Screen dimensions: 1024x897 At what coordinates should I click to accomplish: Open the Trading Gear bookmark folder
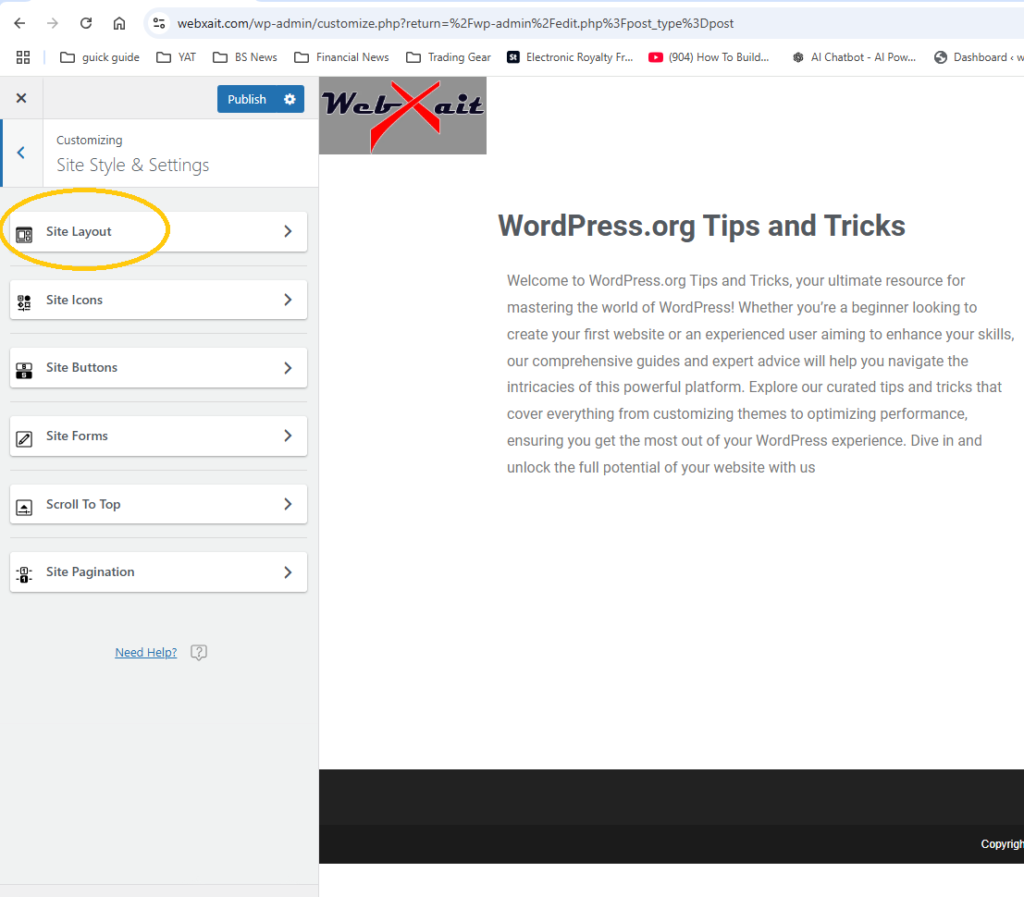pyautogui.click(x=448, y=57)
